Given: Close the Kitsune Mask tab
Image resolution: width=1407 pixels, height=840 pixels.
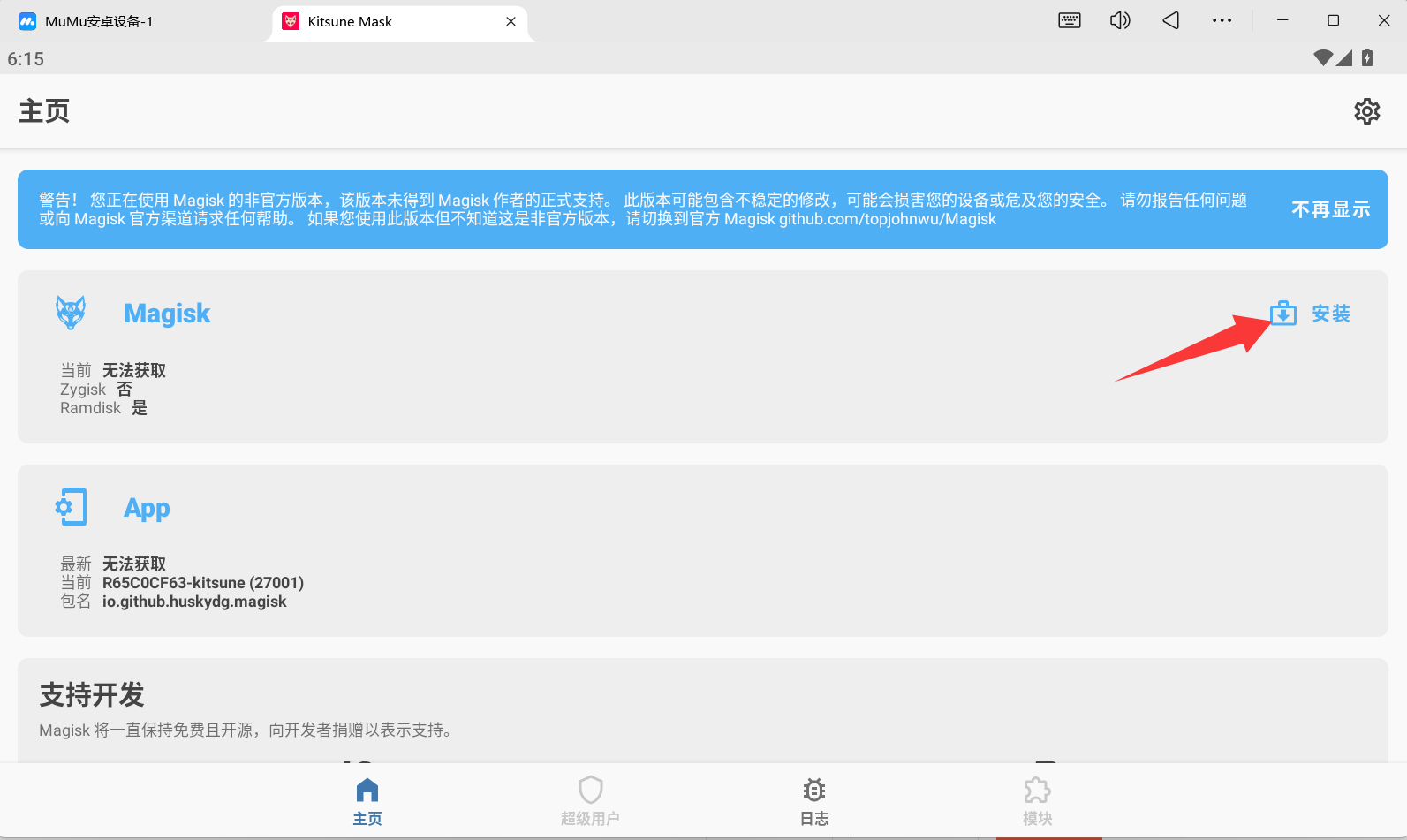Looking at the screenshot, I should pos(511,21).
